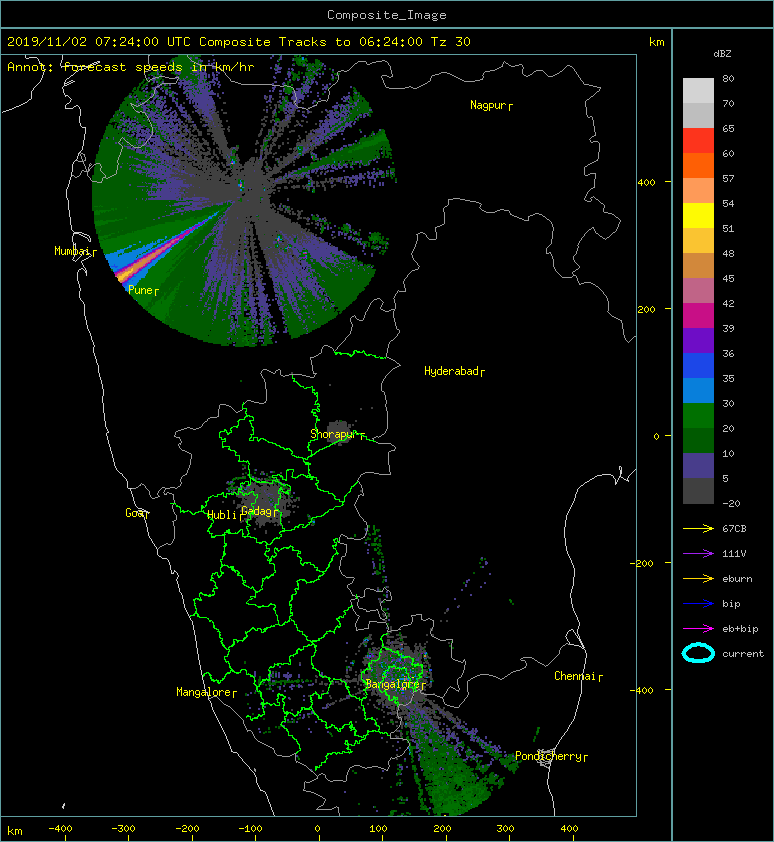
Task: Click the -20 value on the dBZ scale
Action: (731, 504)
